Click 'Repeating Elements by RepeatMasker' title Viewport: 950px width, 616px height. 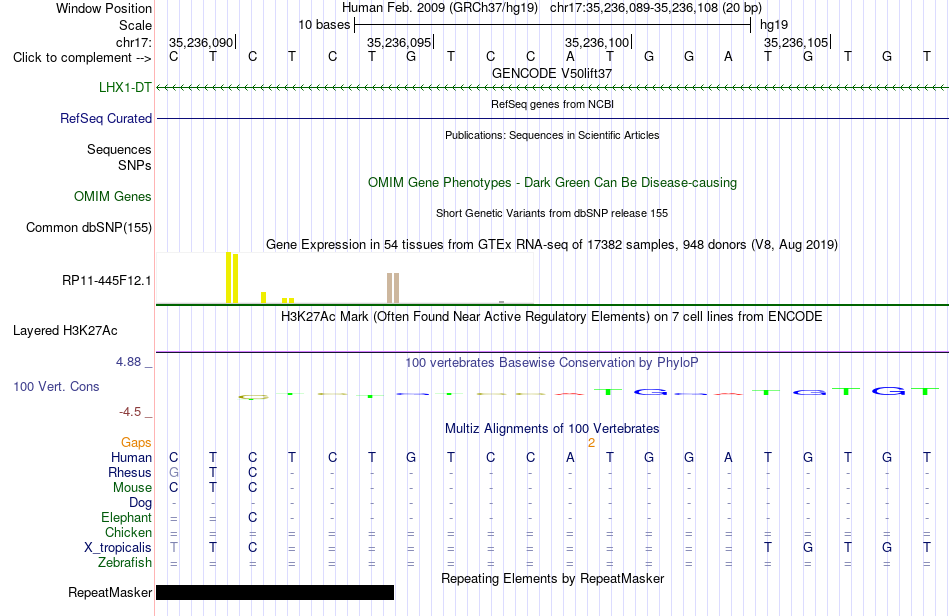[553, 578]
